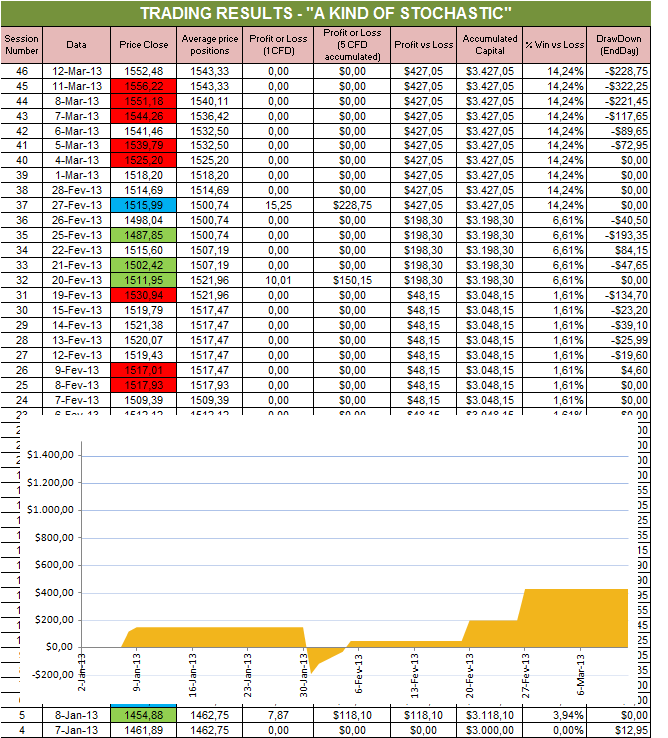The image size is (668, 738).
Task: Click the drawdown cell '$4,60'
Action: [x=619, y=370]
